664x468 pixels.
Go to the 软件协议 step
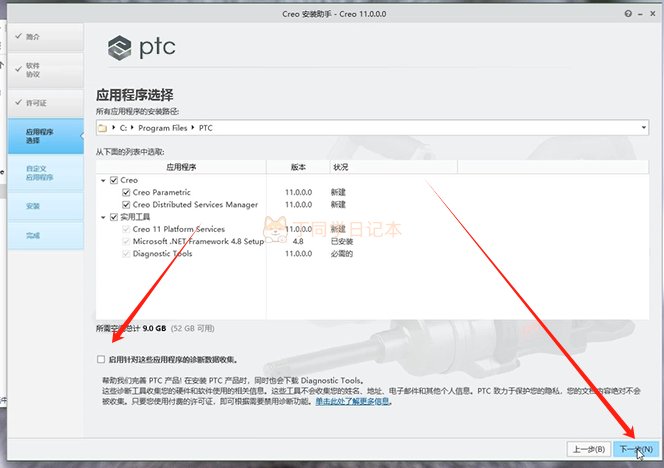coord(46,70)
